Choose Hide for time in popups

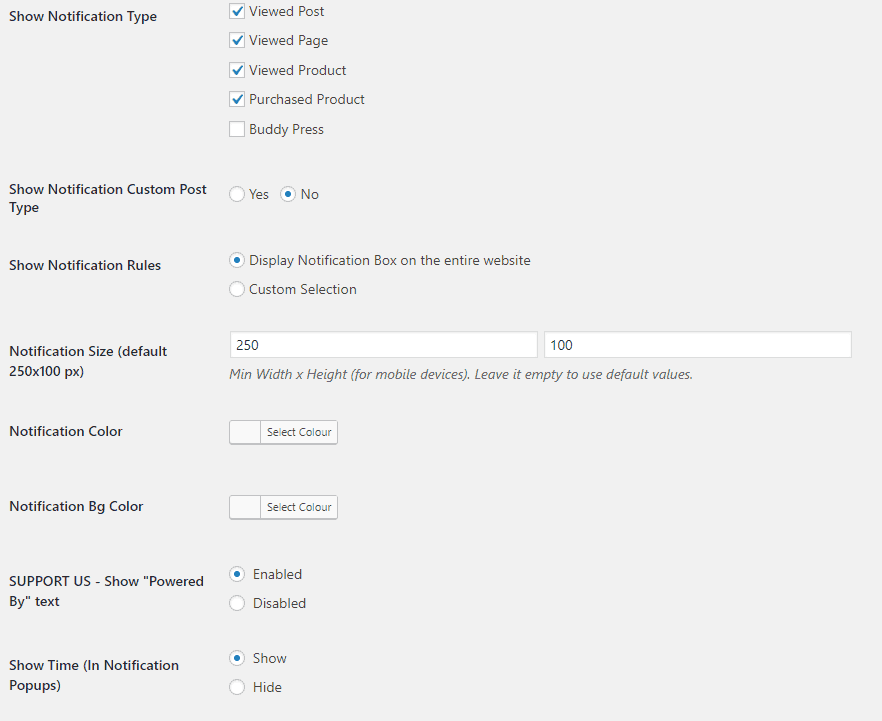pos(237,687)
